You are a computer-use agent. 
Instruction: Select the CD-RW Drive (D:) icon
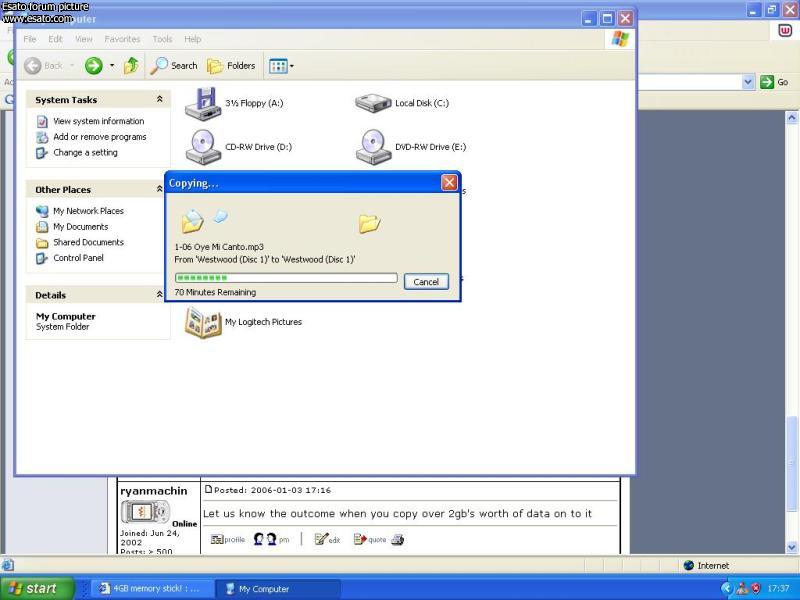coord(202,147)
